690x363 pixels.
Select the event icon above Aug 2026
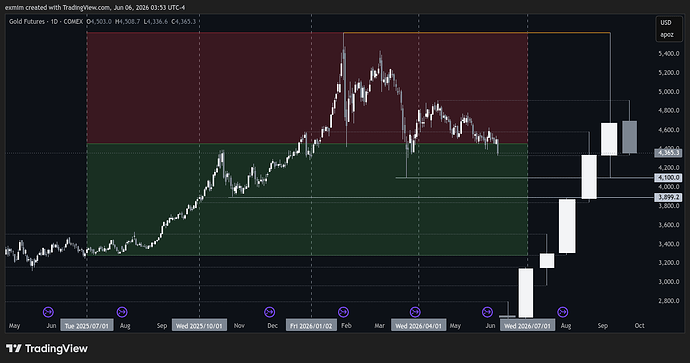[562, 312]
